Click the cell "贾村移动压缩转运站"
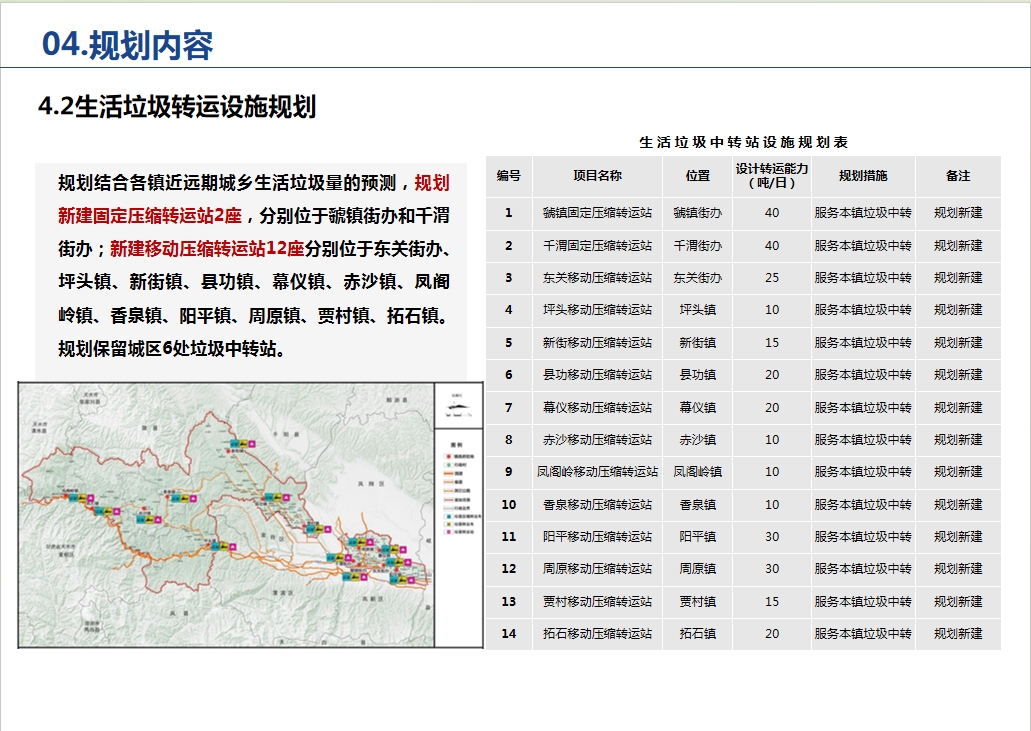Screen dimensions: 1031x731 pyautogui.click(x=597, y=601)
